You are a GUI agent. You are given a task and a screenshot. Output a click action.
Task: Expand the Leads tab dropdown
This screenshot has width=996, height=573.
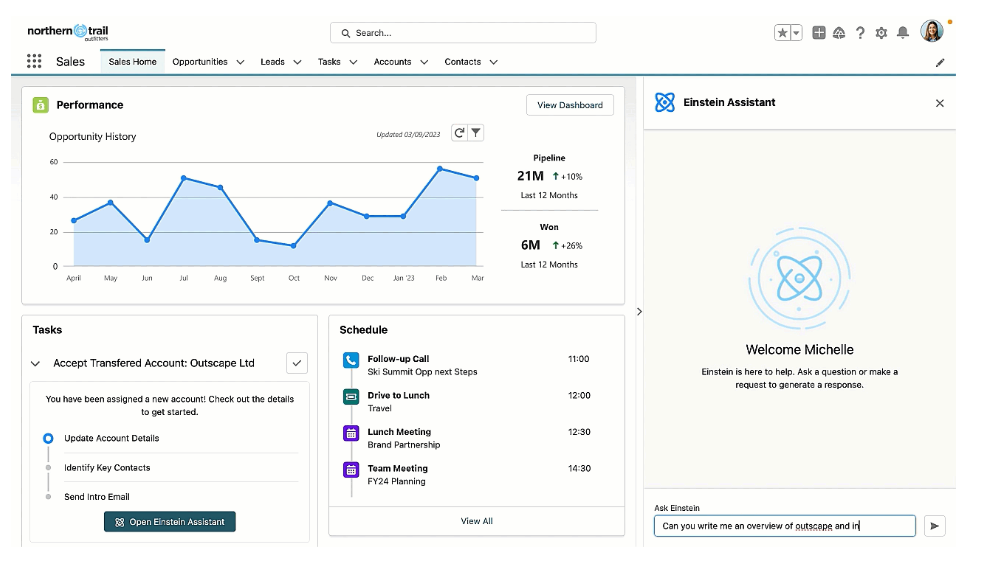(297, 62)
